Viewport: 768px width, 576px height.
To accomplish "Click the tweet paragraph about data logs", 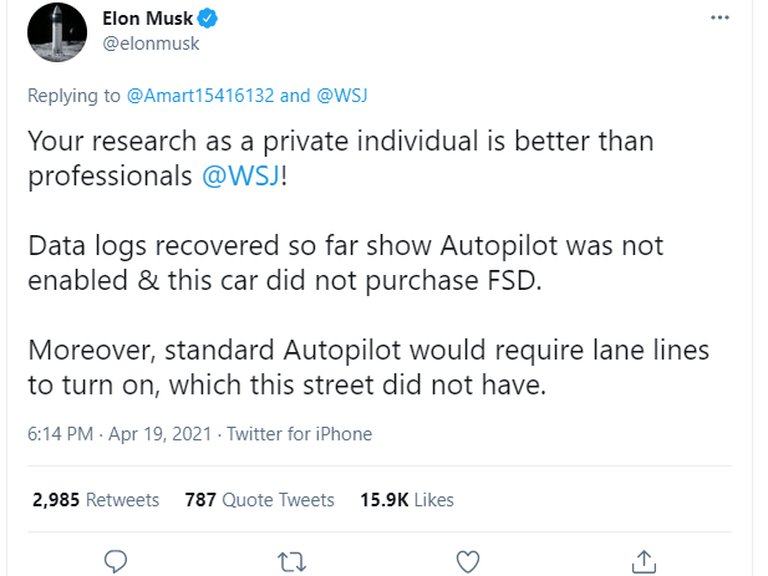I will [344, 262].
